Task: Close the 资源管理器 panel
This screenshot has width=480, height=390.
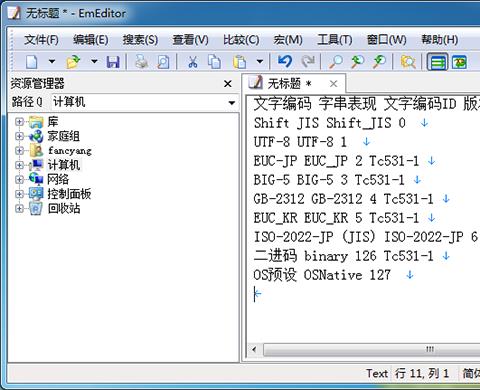Action: [228, 84]
